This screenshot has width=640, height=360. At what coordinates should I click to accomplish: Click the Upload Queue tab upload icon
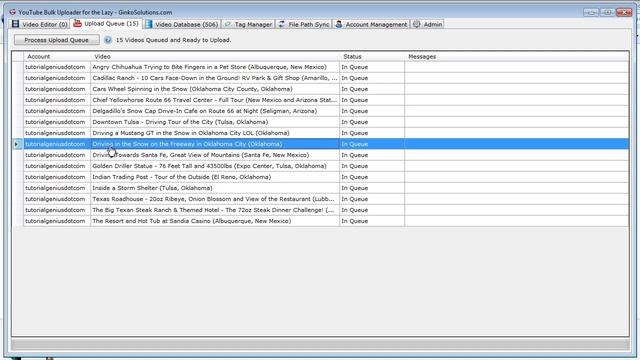point(77,24)
